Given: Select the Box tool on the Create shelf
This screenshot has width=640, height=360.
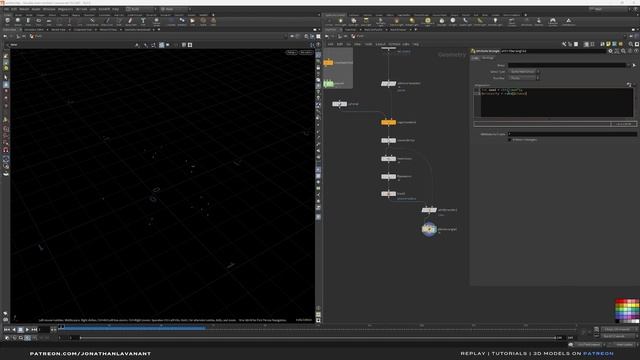Looking at the screenshot, I should (7, 21).
